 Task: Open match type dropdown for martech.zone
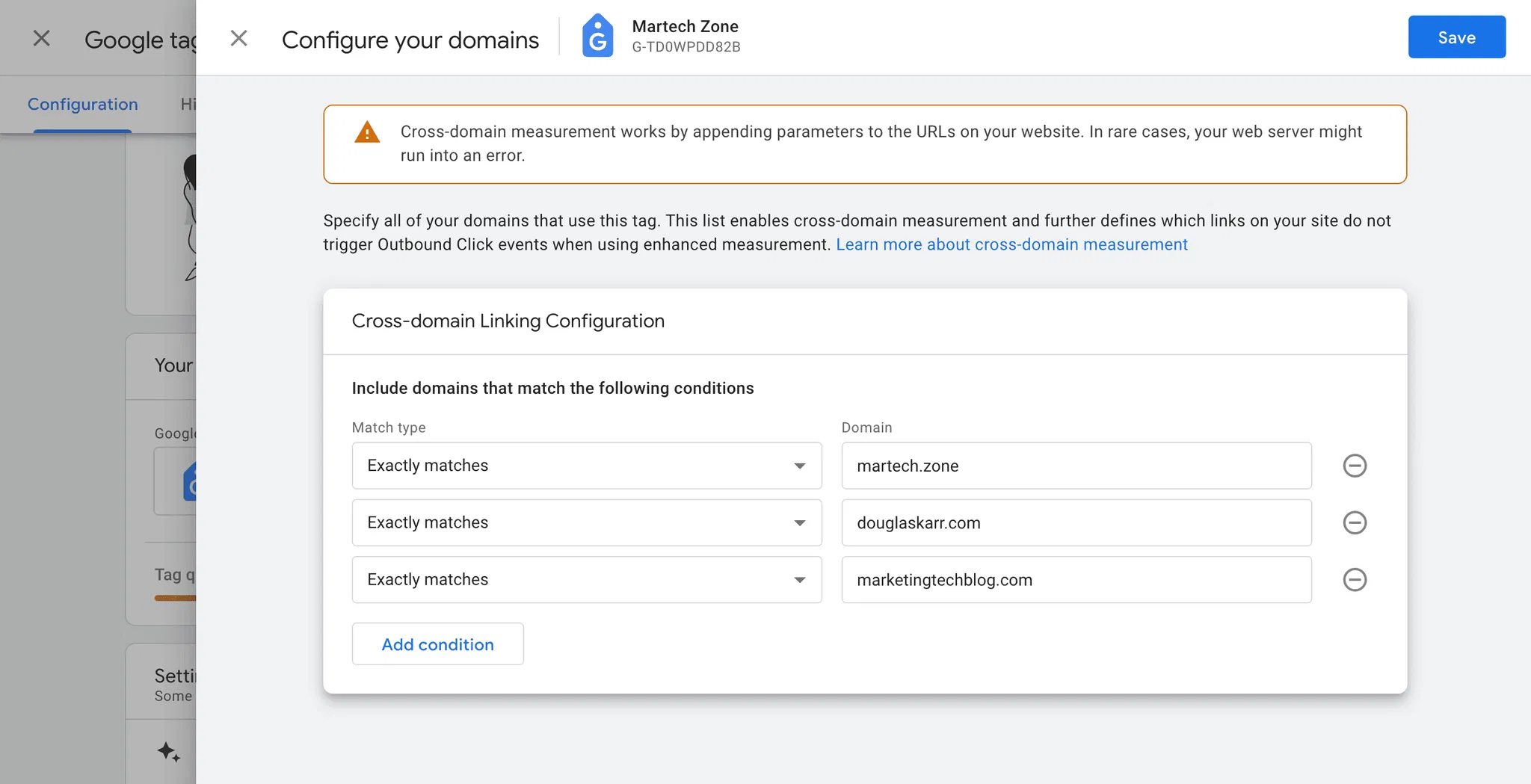(586, 466)
